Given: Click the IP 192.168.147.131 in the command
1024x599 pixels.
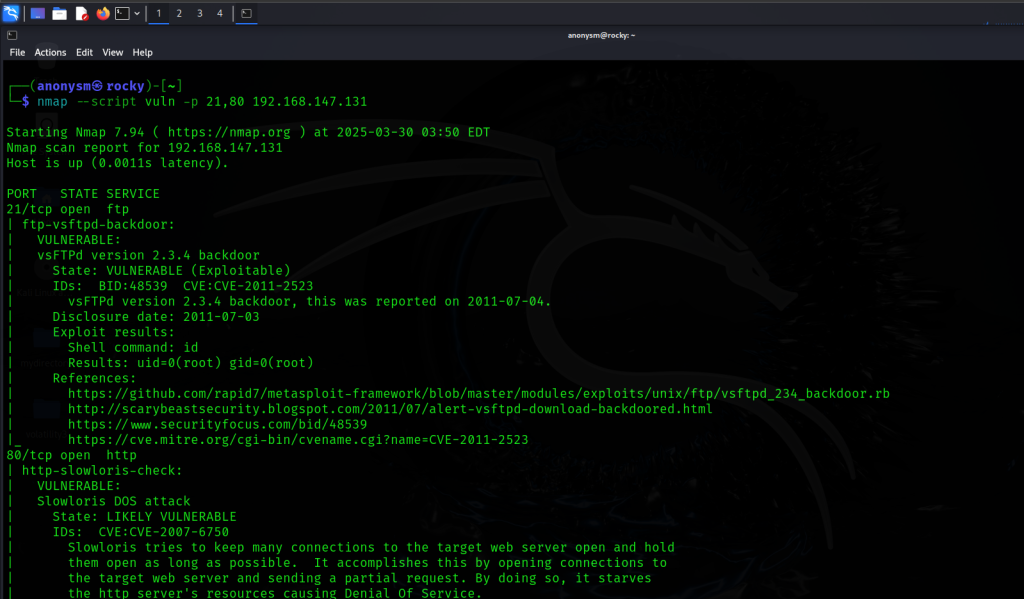Looking at the screenshot, I should pos(310,101).
